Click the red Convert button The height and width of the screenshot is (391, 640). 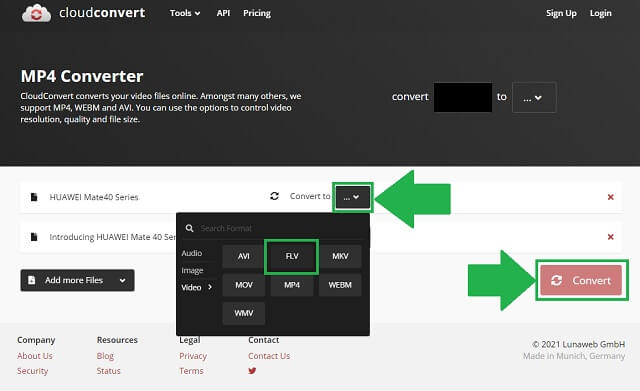click(581, 280)
